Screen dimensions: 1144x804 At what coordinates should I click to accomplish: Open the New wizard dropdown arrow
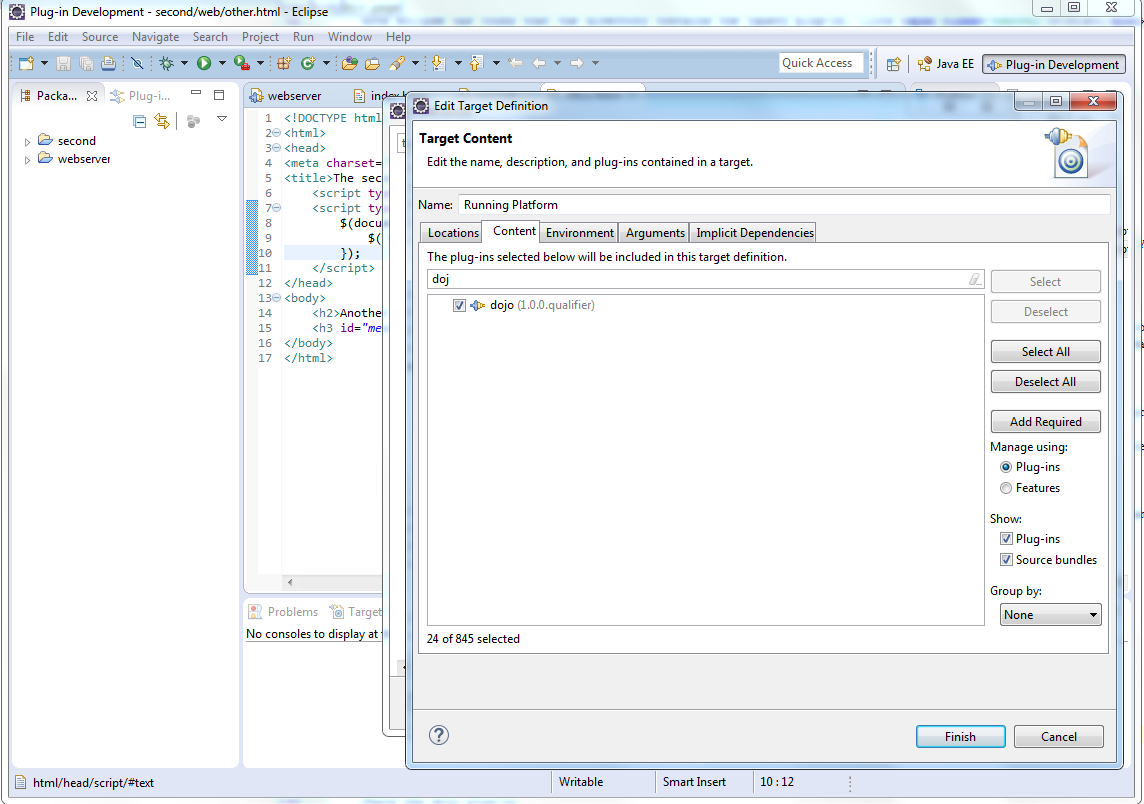tap(45, 63)
